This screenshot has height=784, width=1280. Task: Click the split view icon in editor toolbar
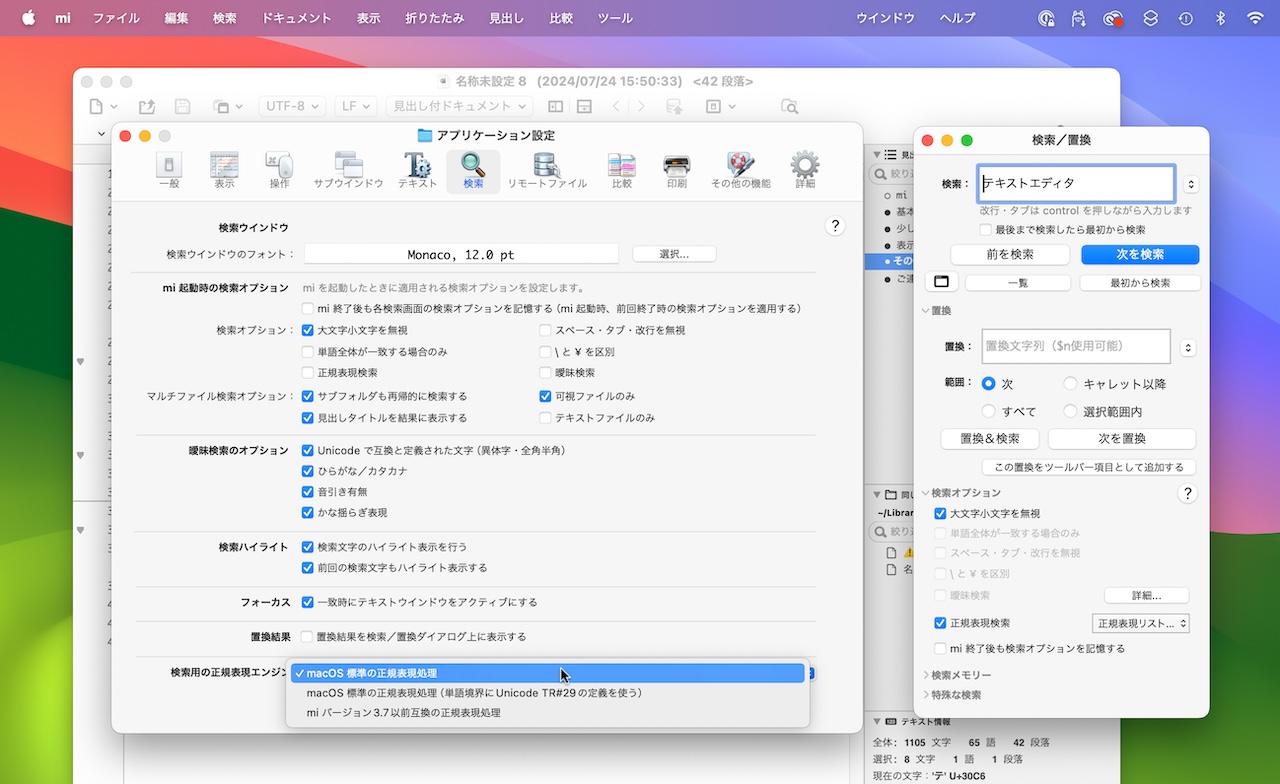(x=556, y=106)
